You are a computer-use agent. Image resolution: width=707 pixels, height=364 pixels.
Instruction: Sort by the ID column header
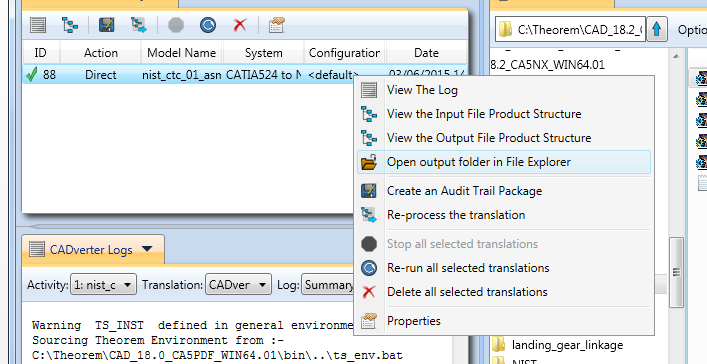(x=40, y=53)
